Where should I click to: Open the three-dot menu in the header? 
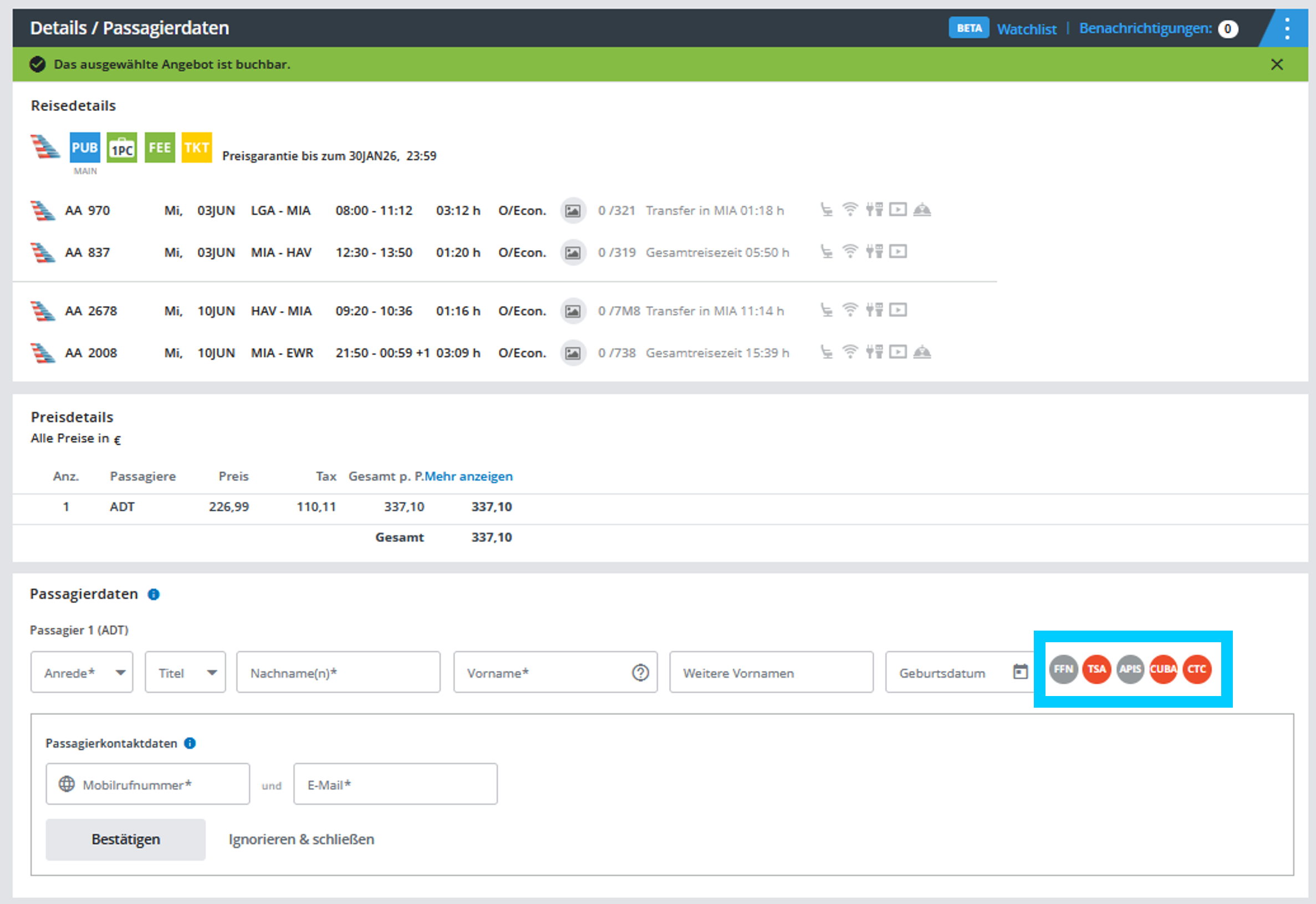click(1287, 28)
